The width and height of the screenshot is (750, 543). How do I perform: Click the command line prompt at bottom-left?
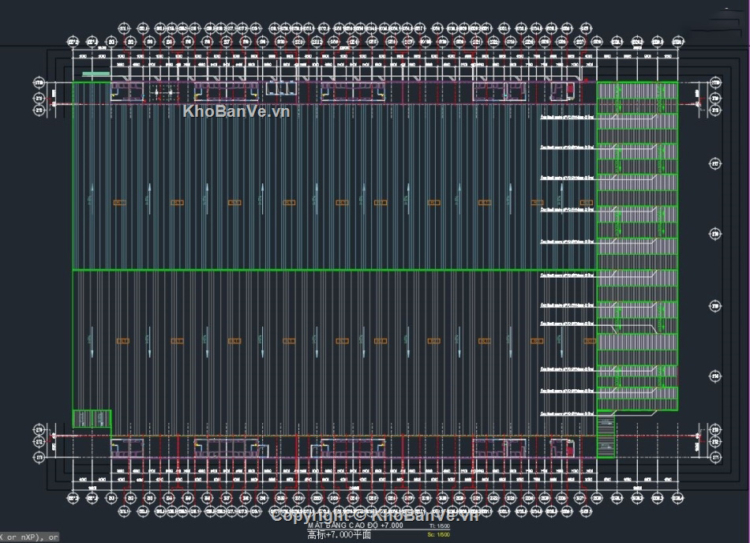(x=30, y=537)
